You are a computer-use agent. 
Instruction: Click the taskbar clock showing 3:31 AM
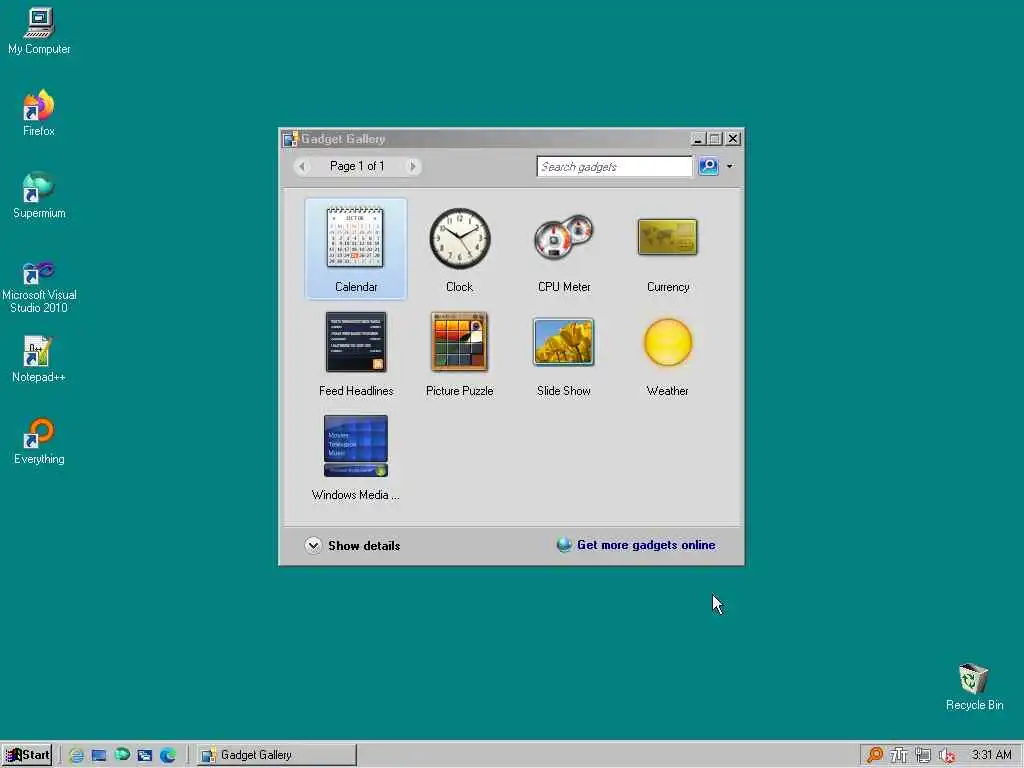click(991, 755)
